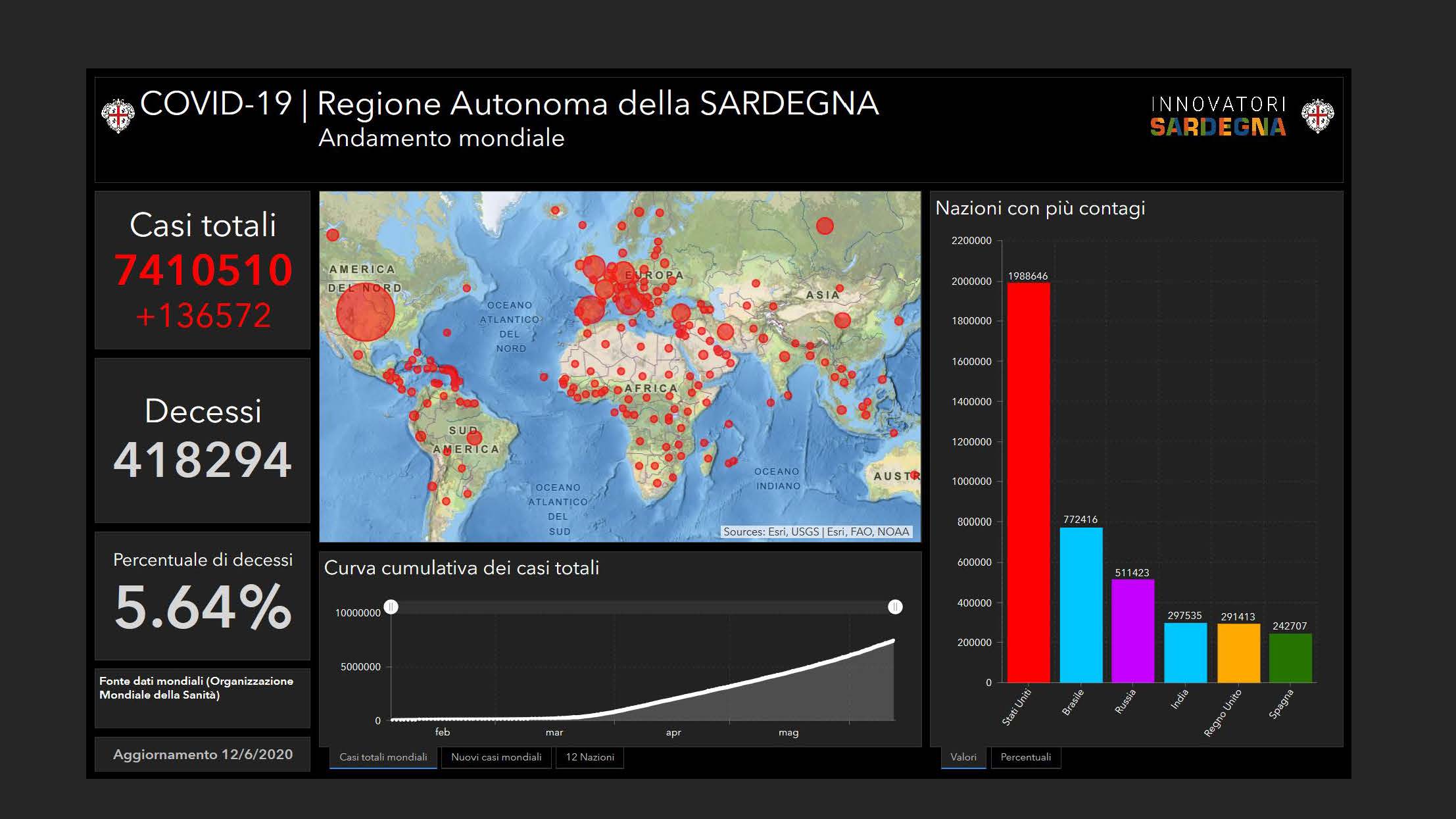Click the Sardegna crest icon beside the COVID-19 title
This screenshot has height=819, width=1456.
pos(118,116)
